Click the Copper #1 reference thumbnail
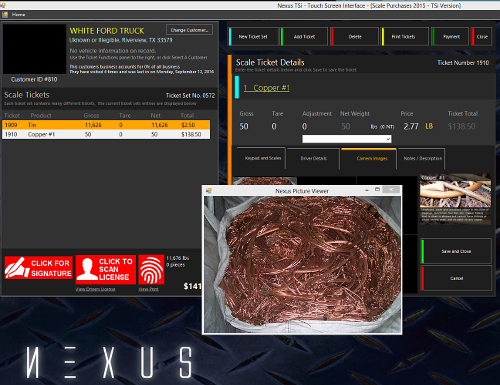This screenshot has height=385, width=500. click(x=455, y=199)
